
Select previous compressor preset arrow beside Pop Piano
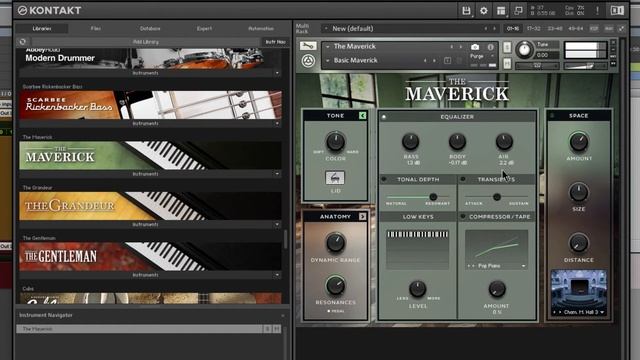click(x=469, y=266)
